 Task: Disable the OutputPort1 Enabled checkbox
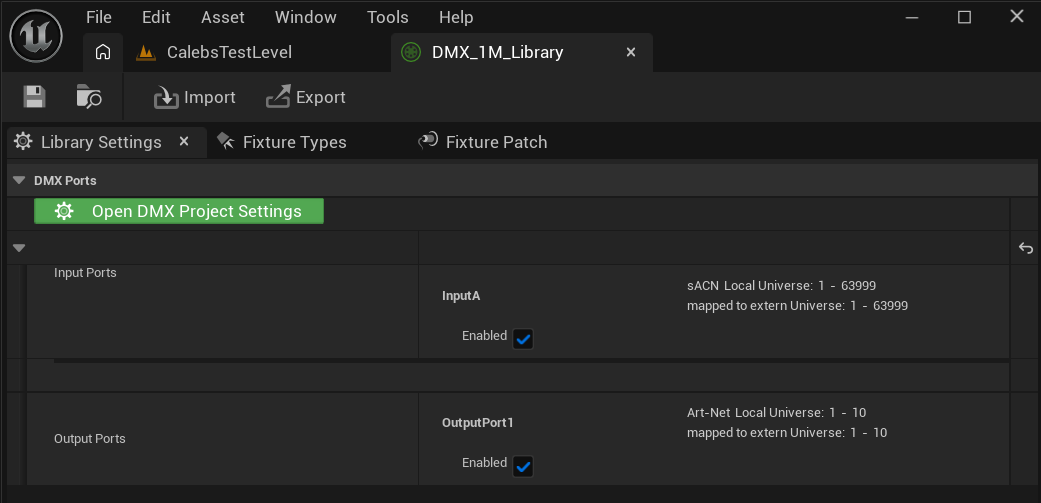pyautogui.click(x=523, y=466)
